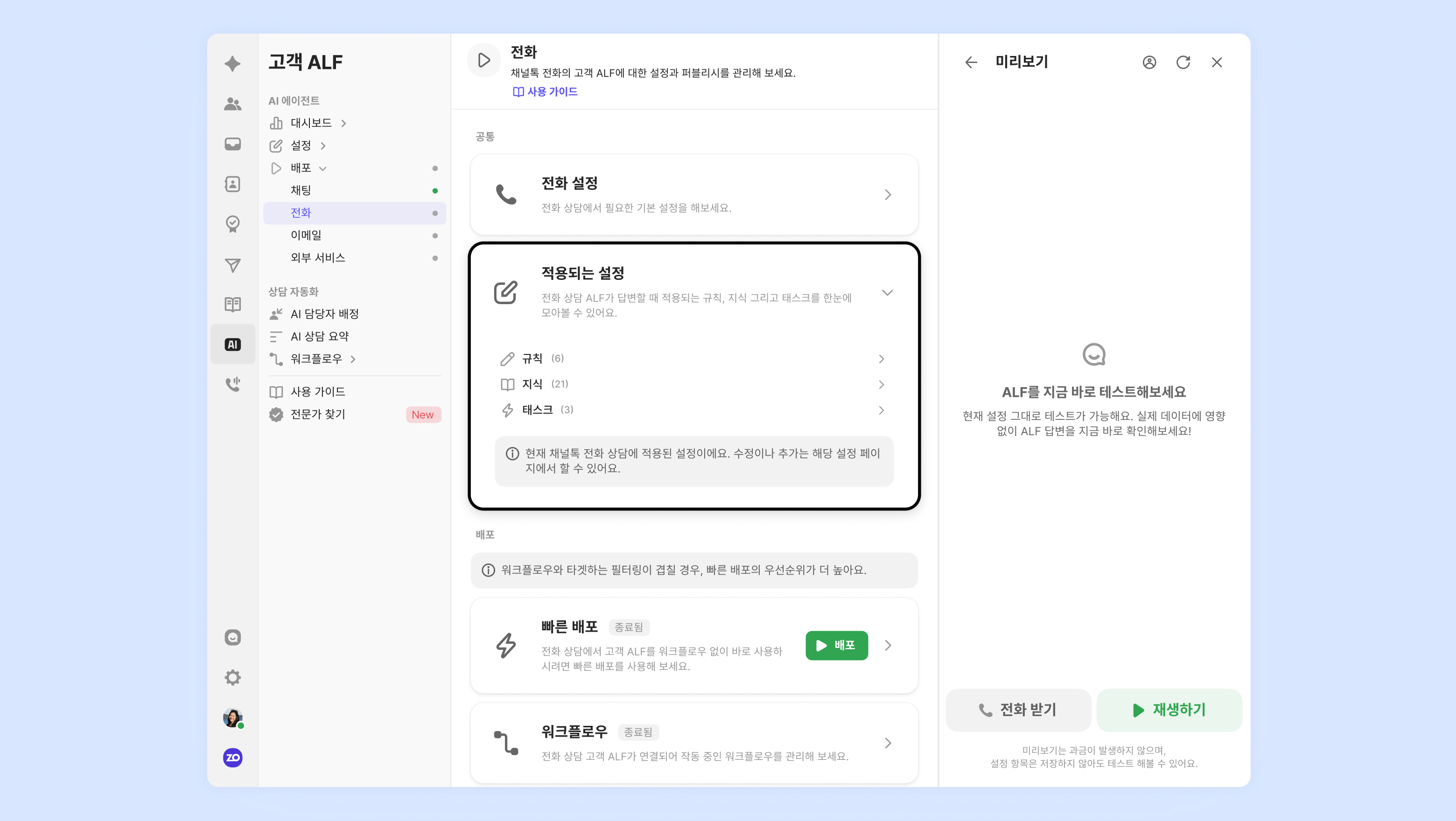
Task: Collapse the 배포 menu in sidebar
Action: point(323,168)
